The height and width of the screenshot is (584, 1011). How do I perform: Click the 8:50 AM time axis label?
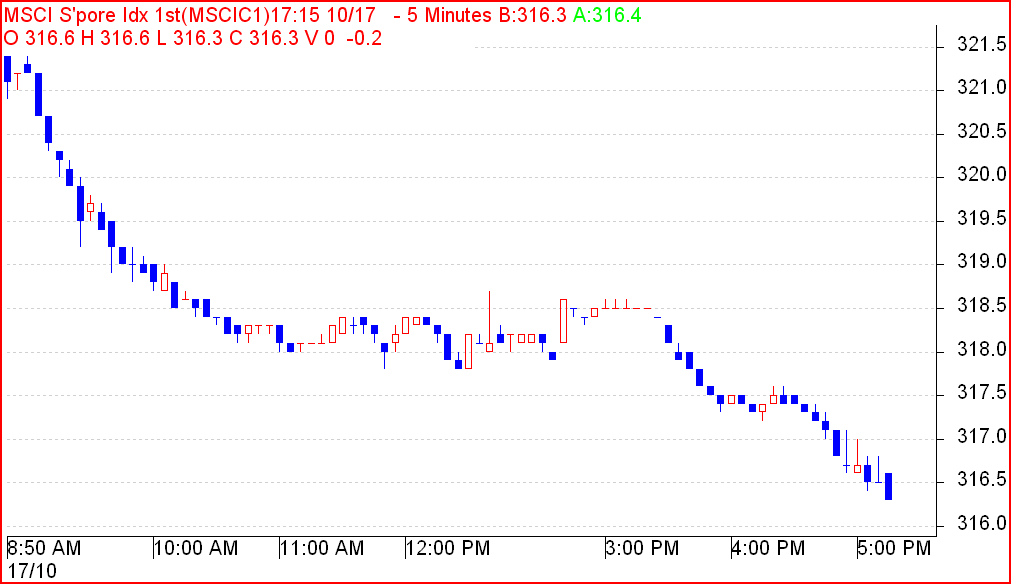point(44,548)
